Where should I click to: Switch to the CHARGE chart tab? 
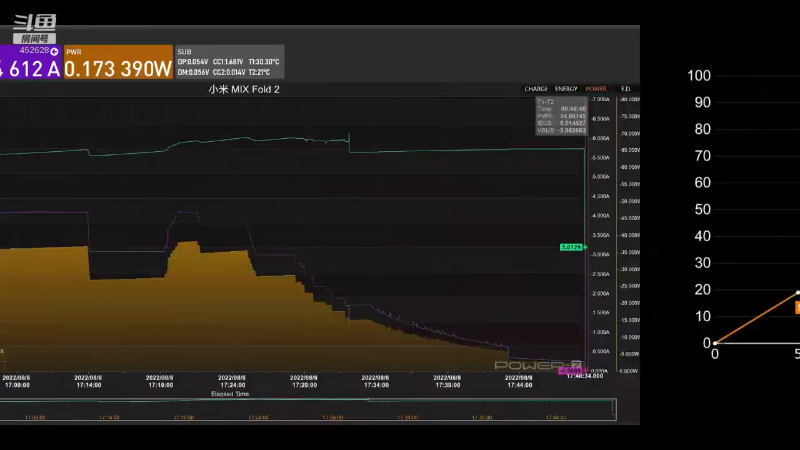pyautogui.click(x=536, y=89)
